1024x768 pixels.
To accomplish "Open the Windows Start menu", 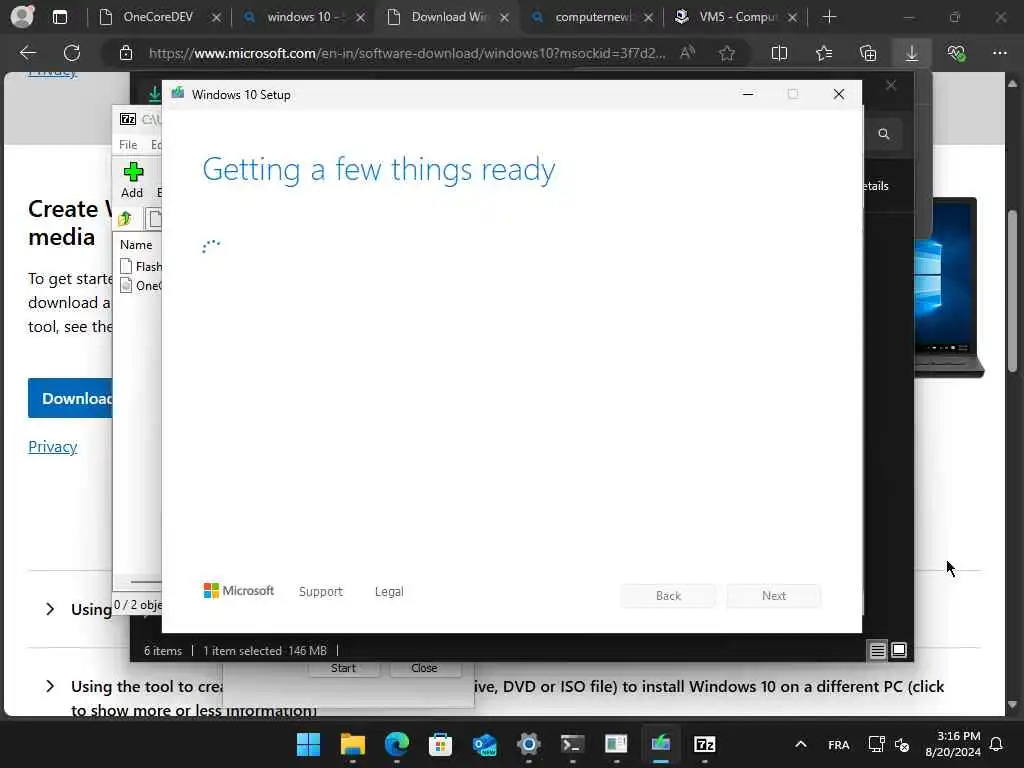I will [x=308, y=744].
